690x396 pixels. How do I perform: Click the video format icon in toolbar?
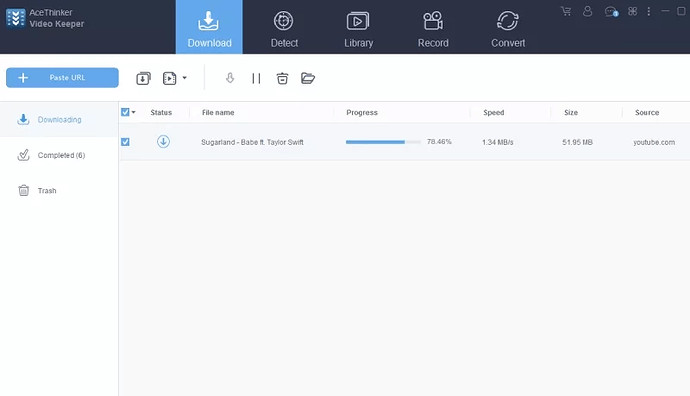[x=169, y=78]
